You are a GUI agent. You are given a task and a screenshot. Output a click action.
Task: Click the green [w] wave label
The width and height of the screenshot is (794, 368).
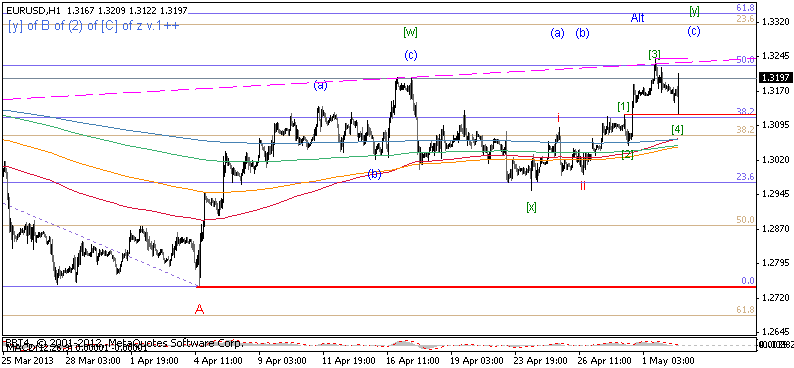coord(410,32)
